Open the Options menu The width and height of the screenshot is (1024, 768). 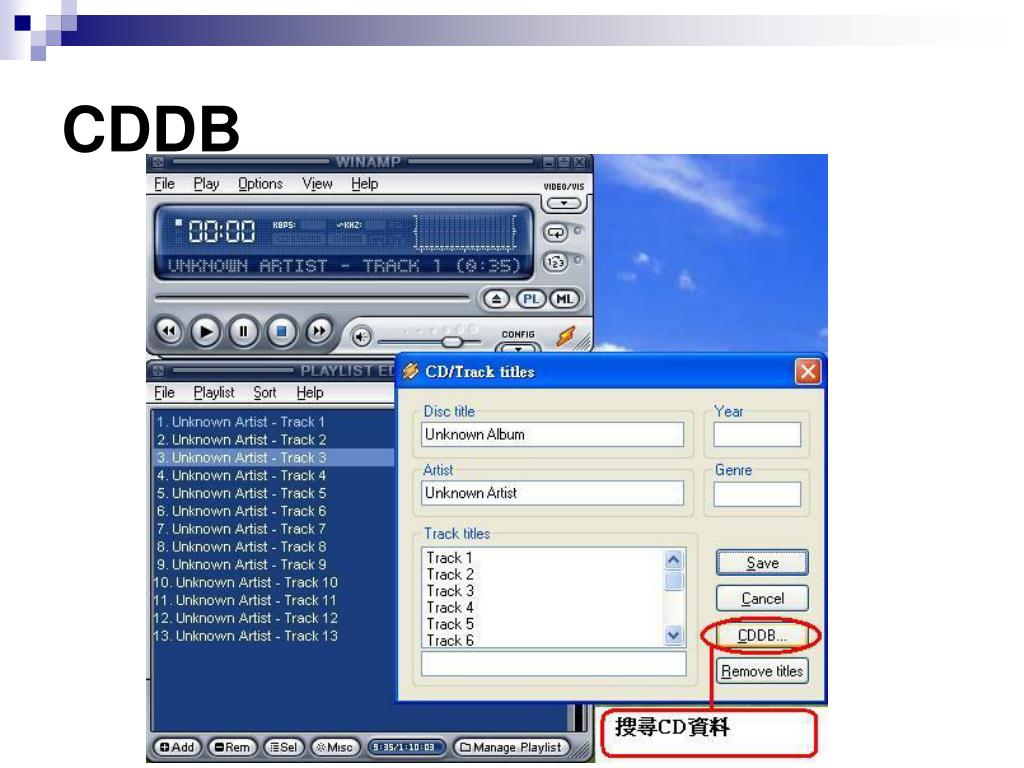[260, 184]
